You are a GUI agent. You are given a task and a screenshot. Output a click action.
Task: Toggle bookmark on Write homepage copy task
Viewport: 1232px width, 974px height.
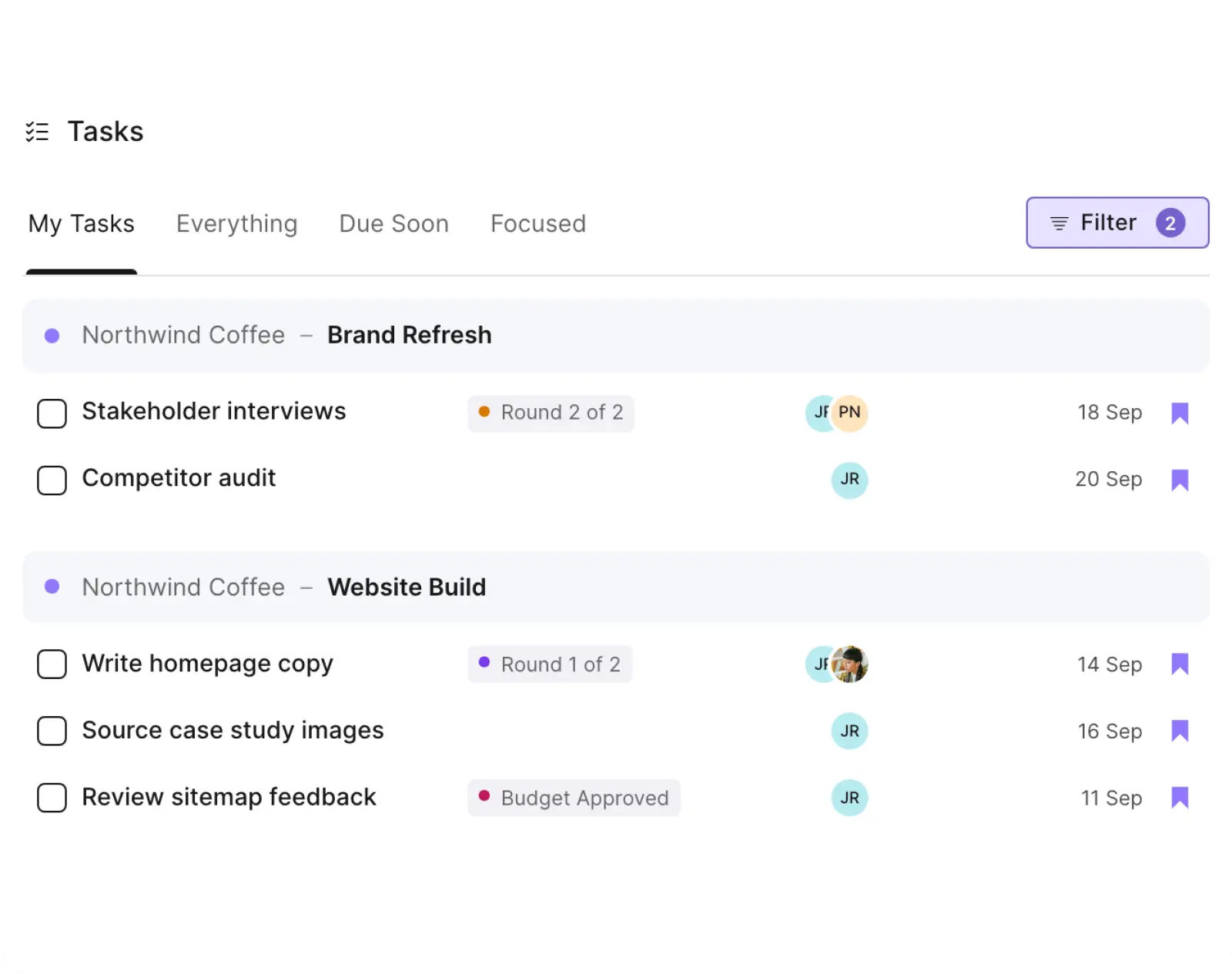coord(1179,664)
